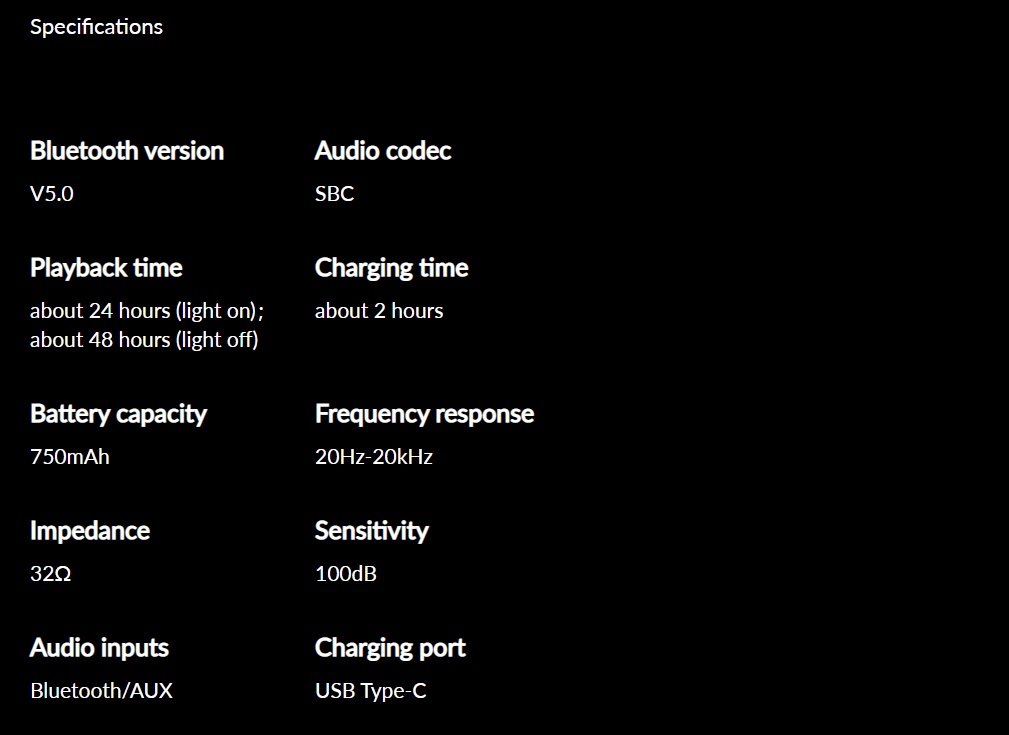1009x735 pixels.
Task: Select the Battery capacity label
Action: pyautogui.click(x=118, y=414)
